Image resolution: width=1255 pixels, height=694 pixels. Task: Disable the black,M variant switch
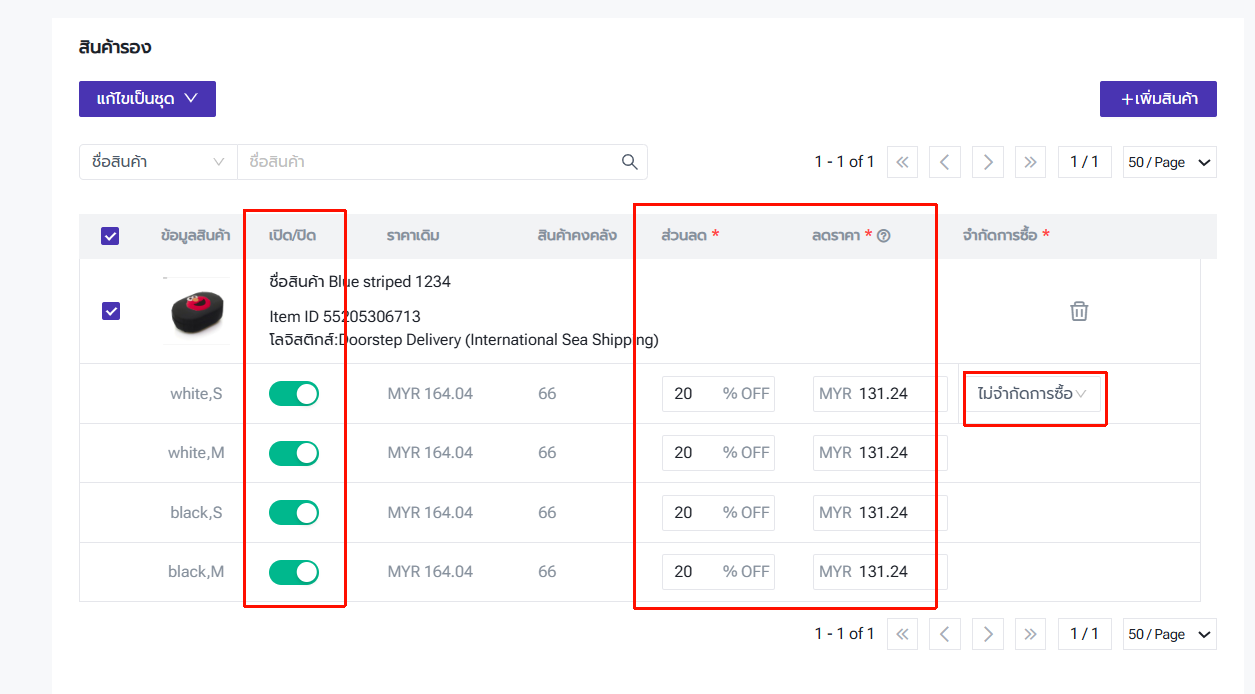(x=294, y=572)
